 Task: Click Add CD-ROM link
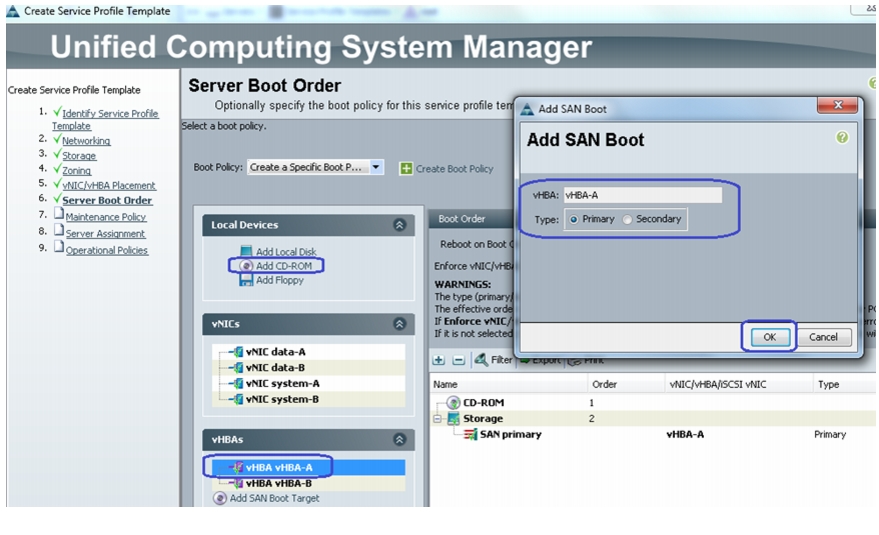click(x=284, y=266)
